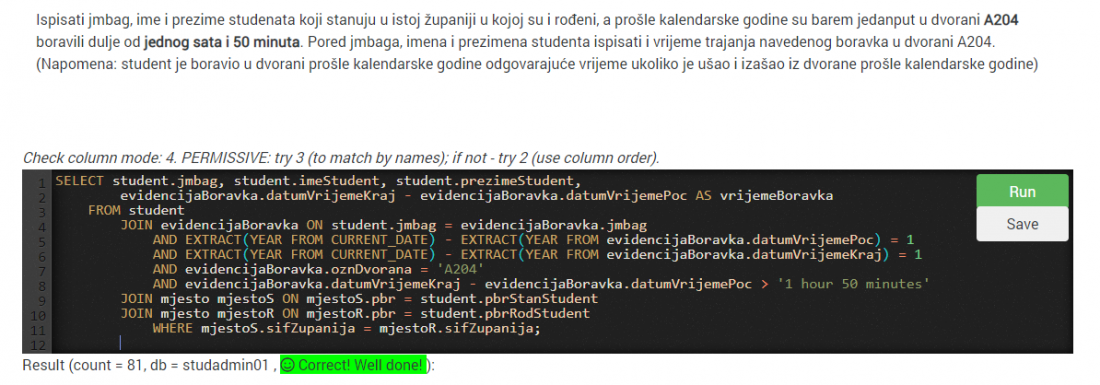Click FROM student on line 3
The height and width of the screenshot is (385, 1100).
click(136, 210)
